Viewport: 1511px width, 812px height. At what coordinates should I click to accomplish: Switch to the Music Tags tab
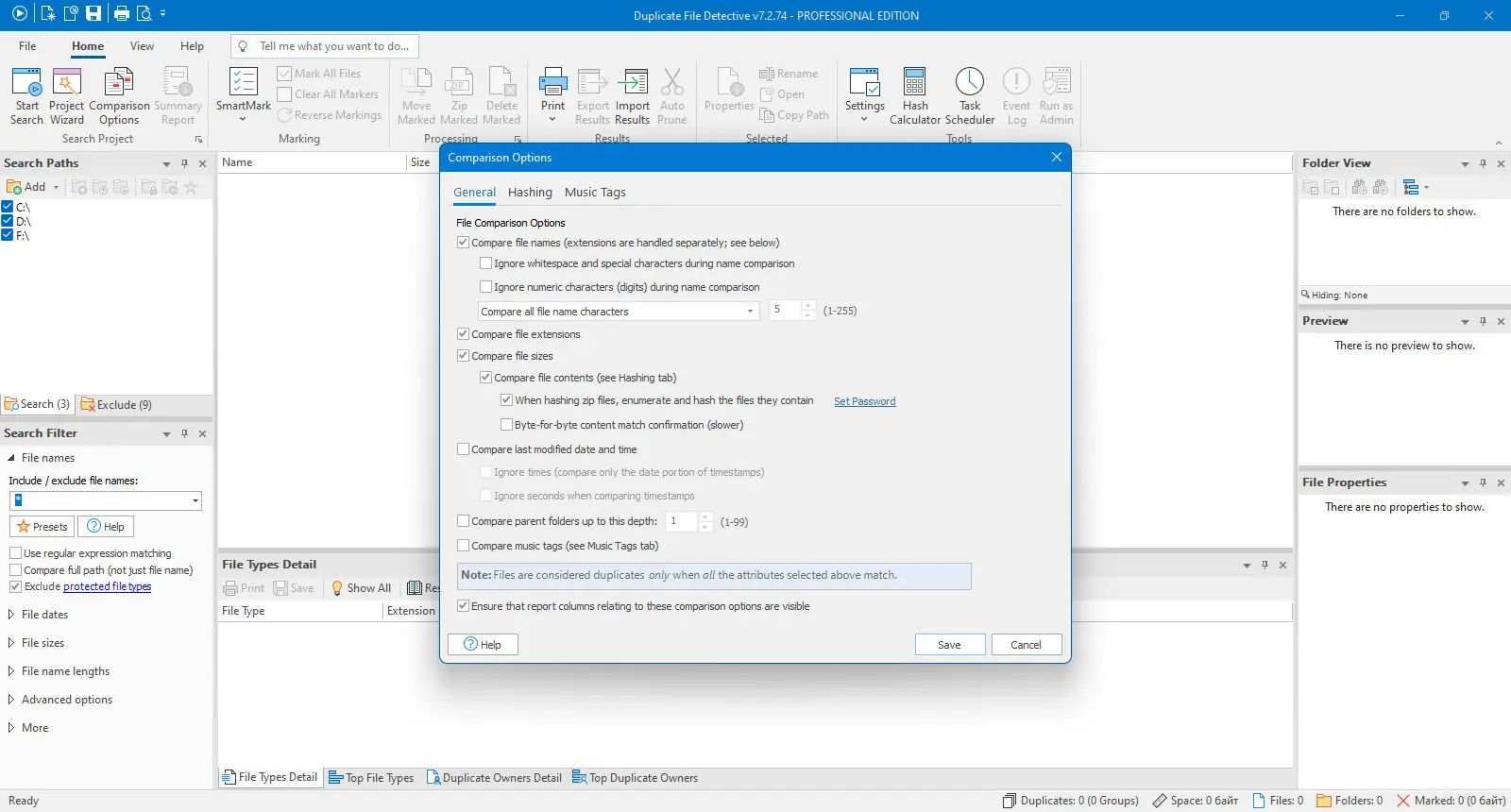tap(595, 193)
